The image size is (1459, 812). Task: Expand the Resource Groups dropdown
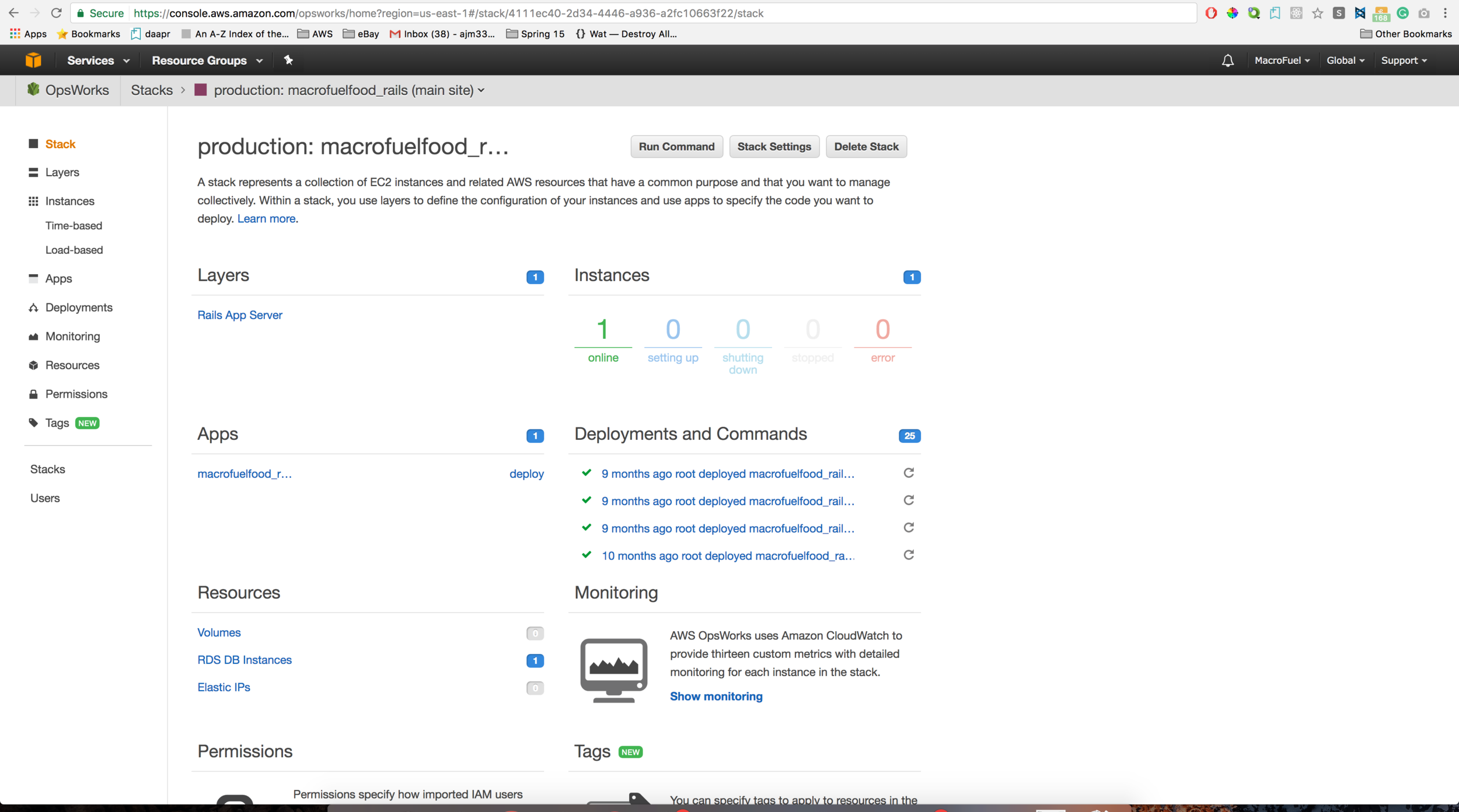pyautogui.click(x=207, y=60)
